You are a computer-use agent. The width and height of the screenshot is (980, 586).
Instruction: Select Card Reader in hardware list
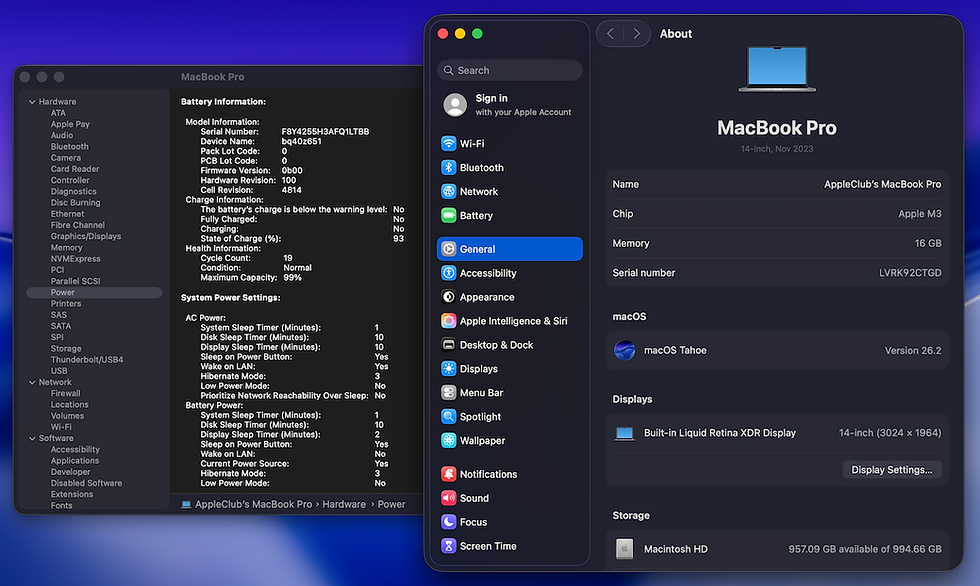click(x=74, y=169)
